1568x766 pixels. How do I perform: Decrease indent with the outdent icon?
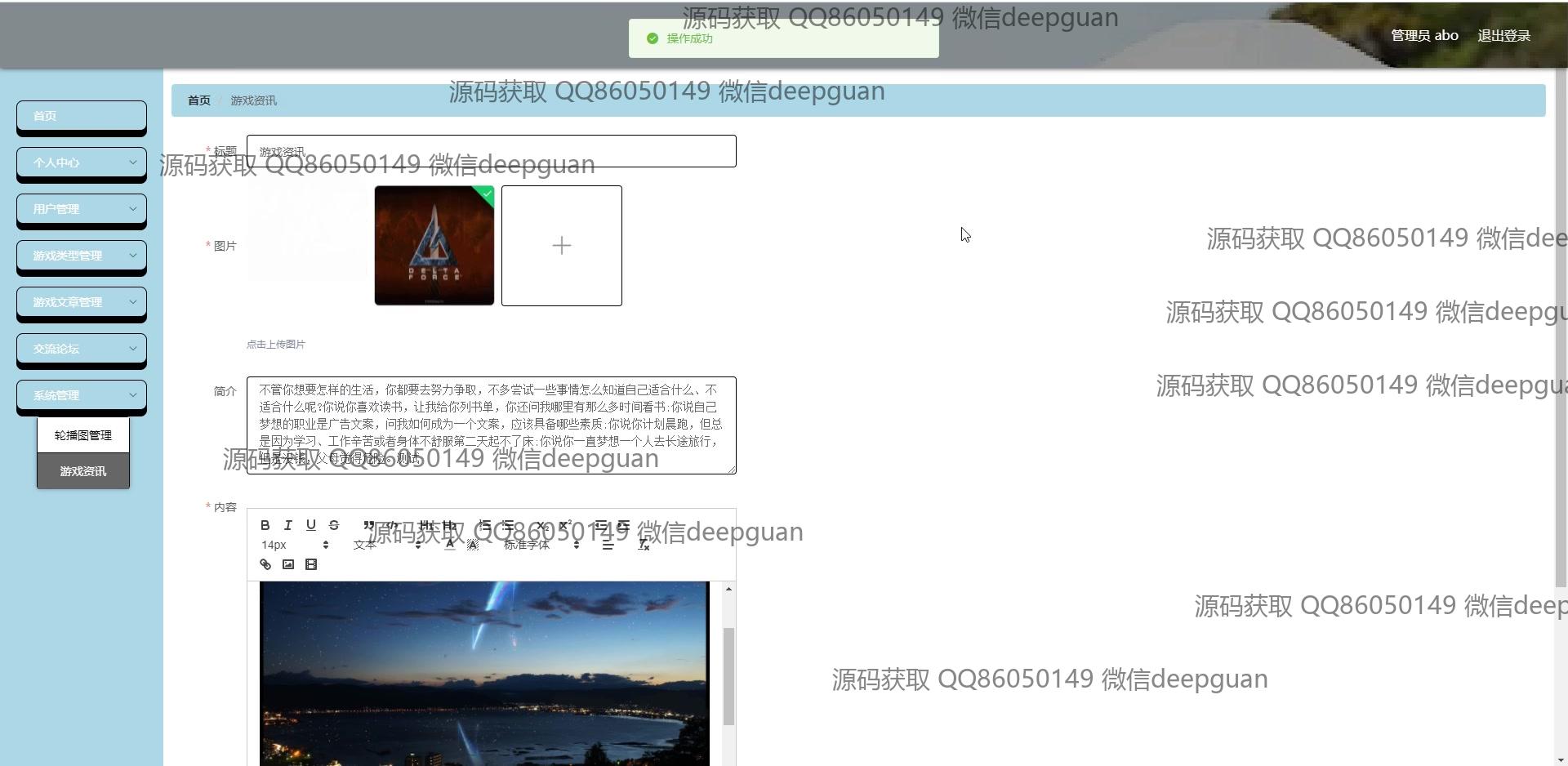pos(600,525)
